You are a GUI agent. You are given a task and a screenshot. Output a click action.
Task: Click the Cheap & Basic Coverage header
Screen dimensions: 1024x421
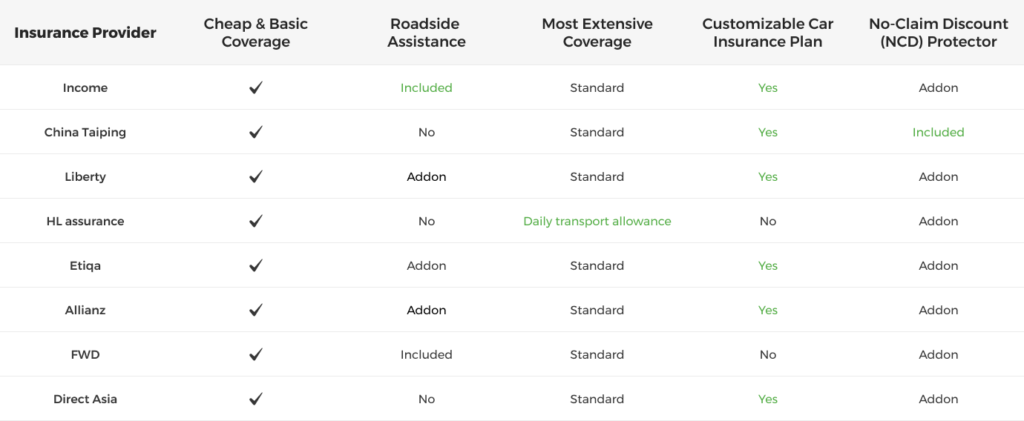256,33
